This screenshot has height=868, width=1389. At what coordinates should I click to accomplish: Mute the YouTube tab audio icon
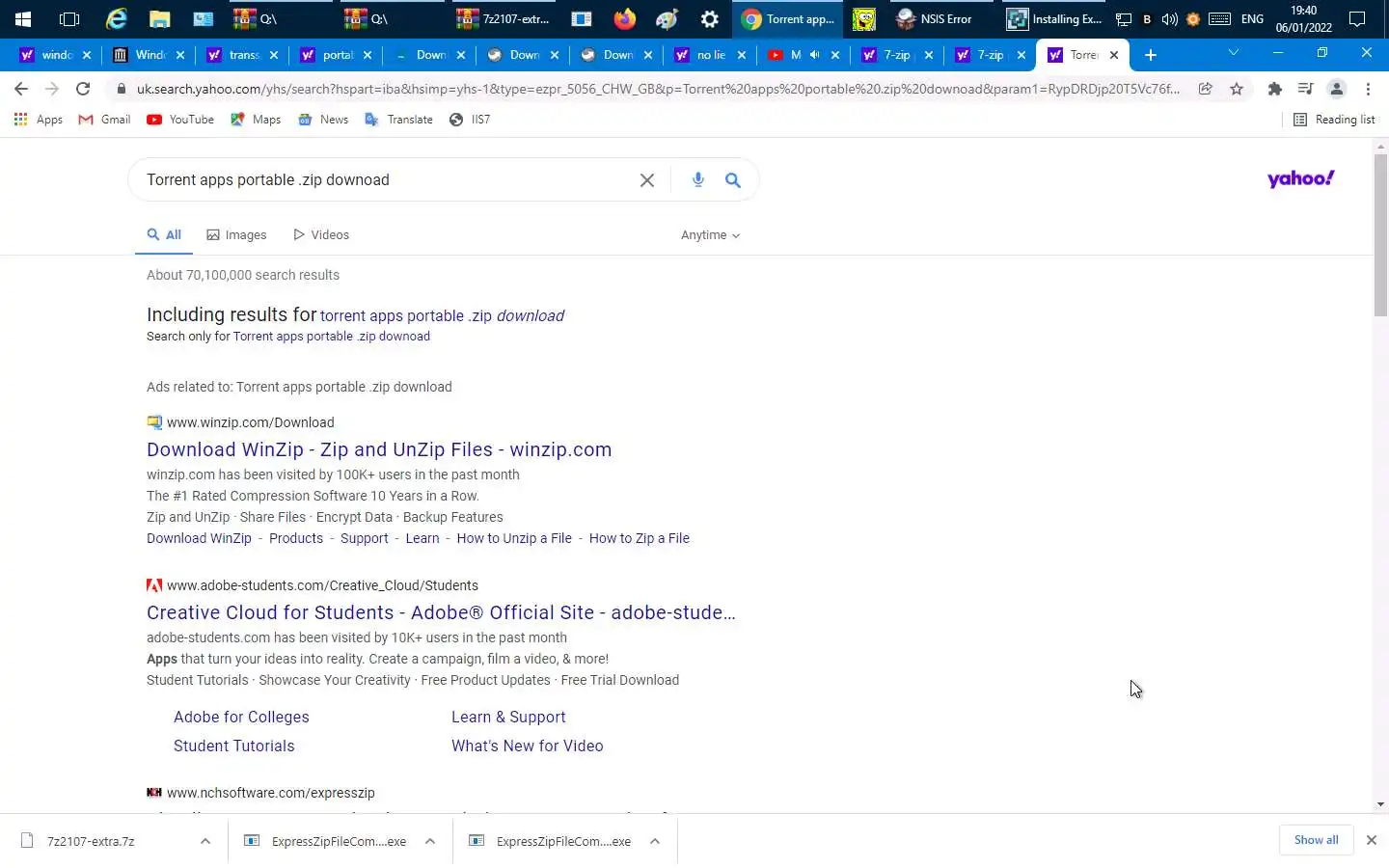[x=815, y=55]
